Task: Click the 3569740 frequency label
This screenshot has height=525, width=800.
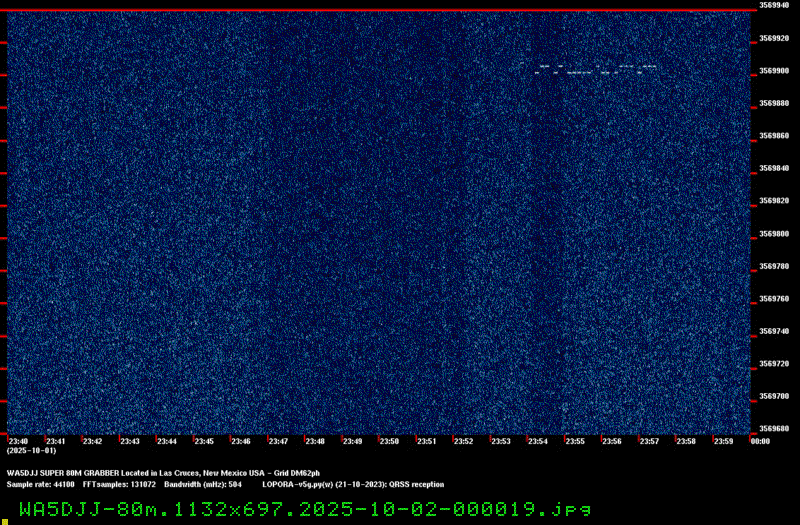Action: (x=774, y=331)
